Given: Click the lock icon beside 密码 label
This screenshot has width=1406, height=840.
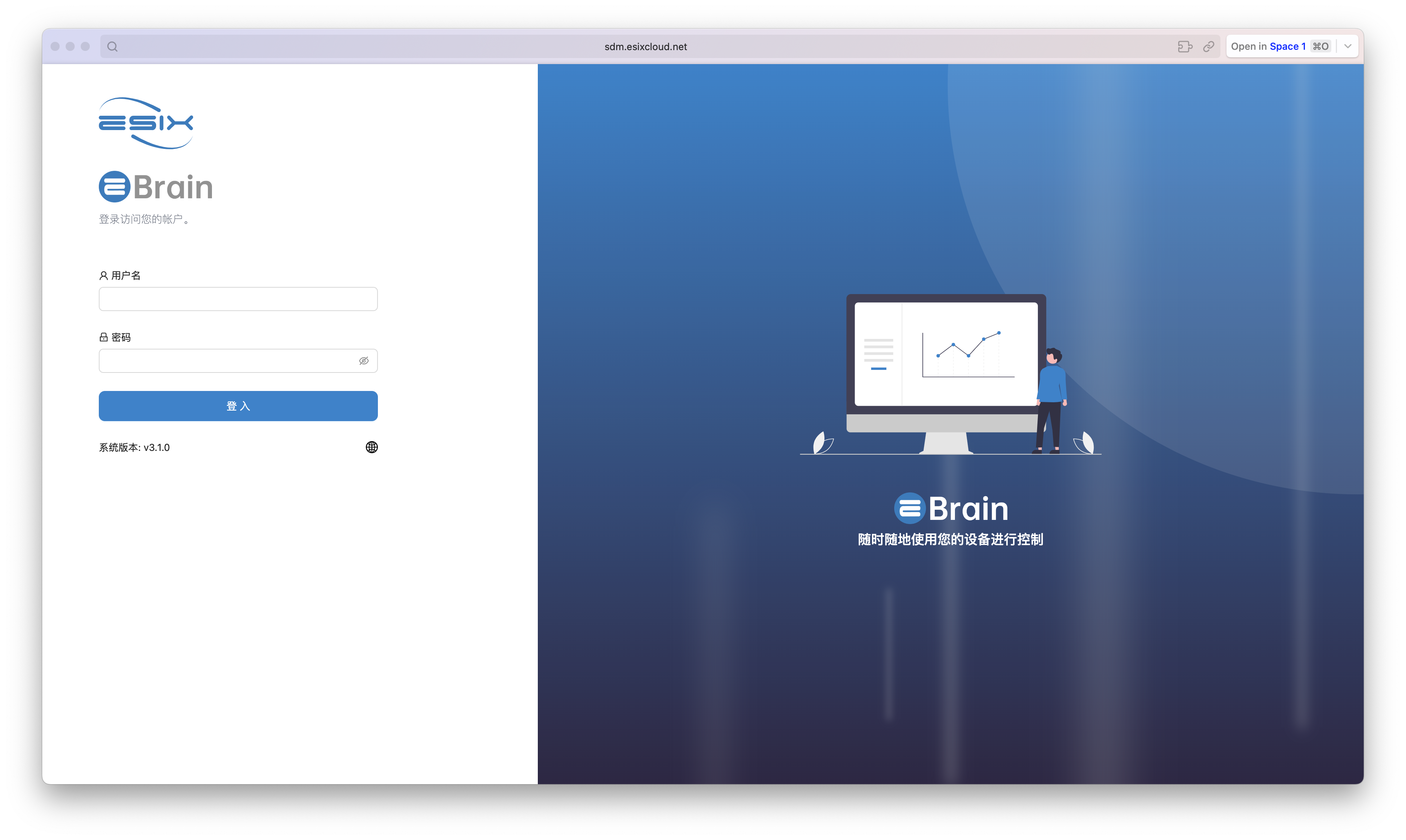Looking at the screenshot, I should click(104, 337).
